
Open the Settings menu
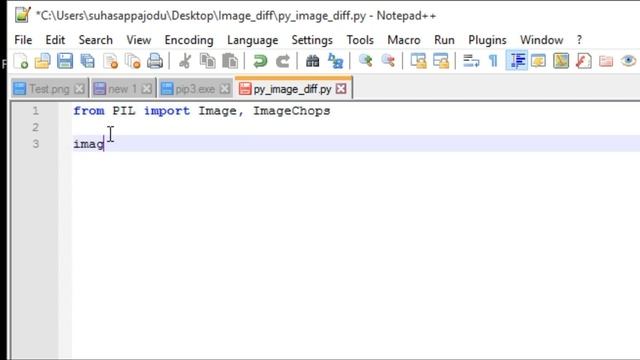pos(312,40)
